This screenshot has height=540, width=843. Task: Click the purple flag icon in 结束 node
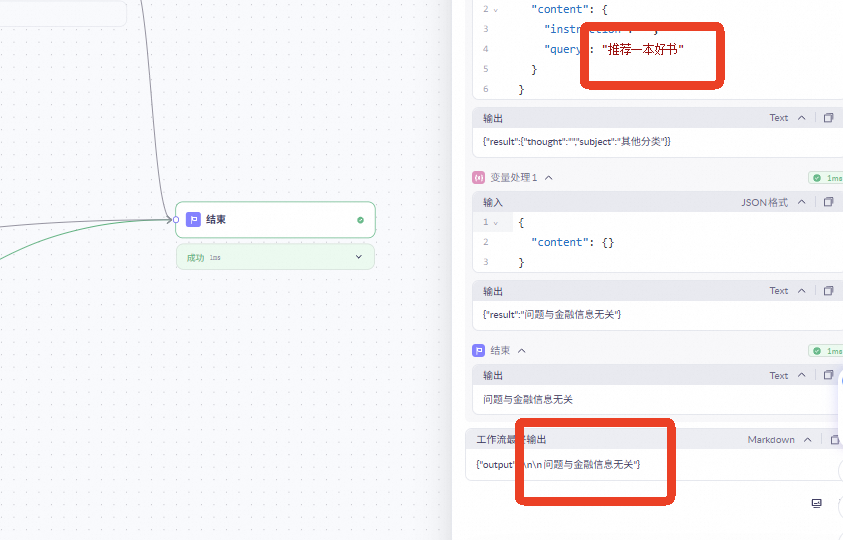[193, 219]
